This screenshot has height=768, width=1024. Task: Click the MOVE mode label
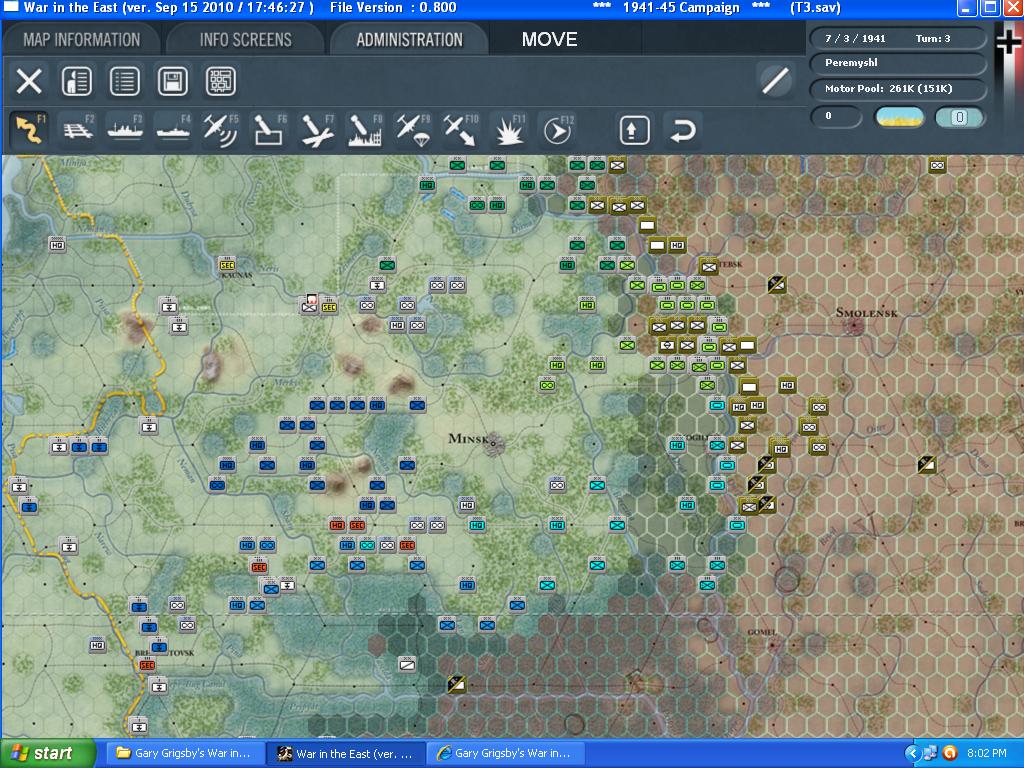coord(549,39)
